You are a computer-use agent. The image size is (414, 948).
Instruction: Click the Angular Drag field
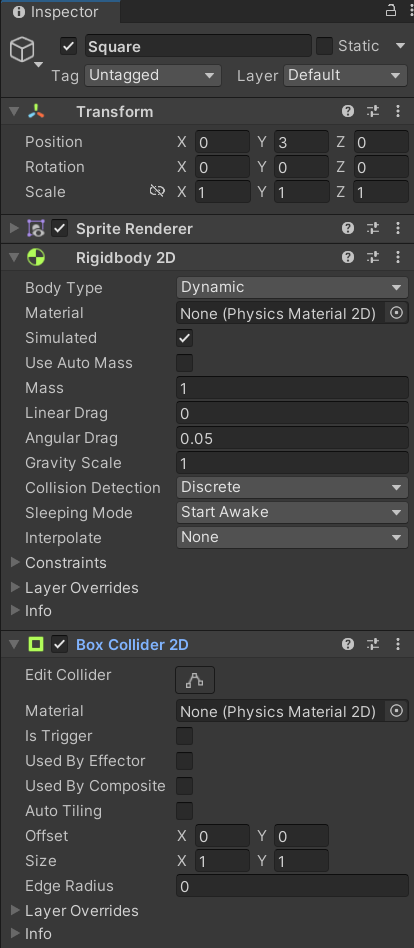click(293, 438)
